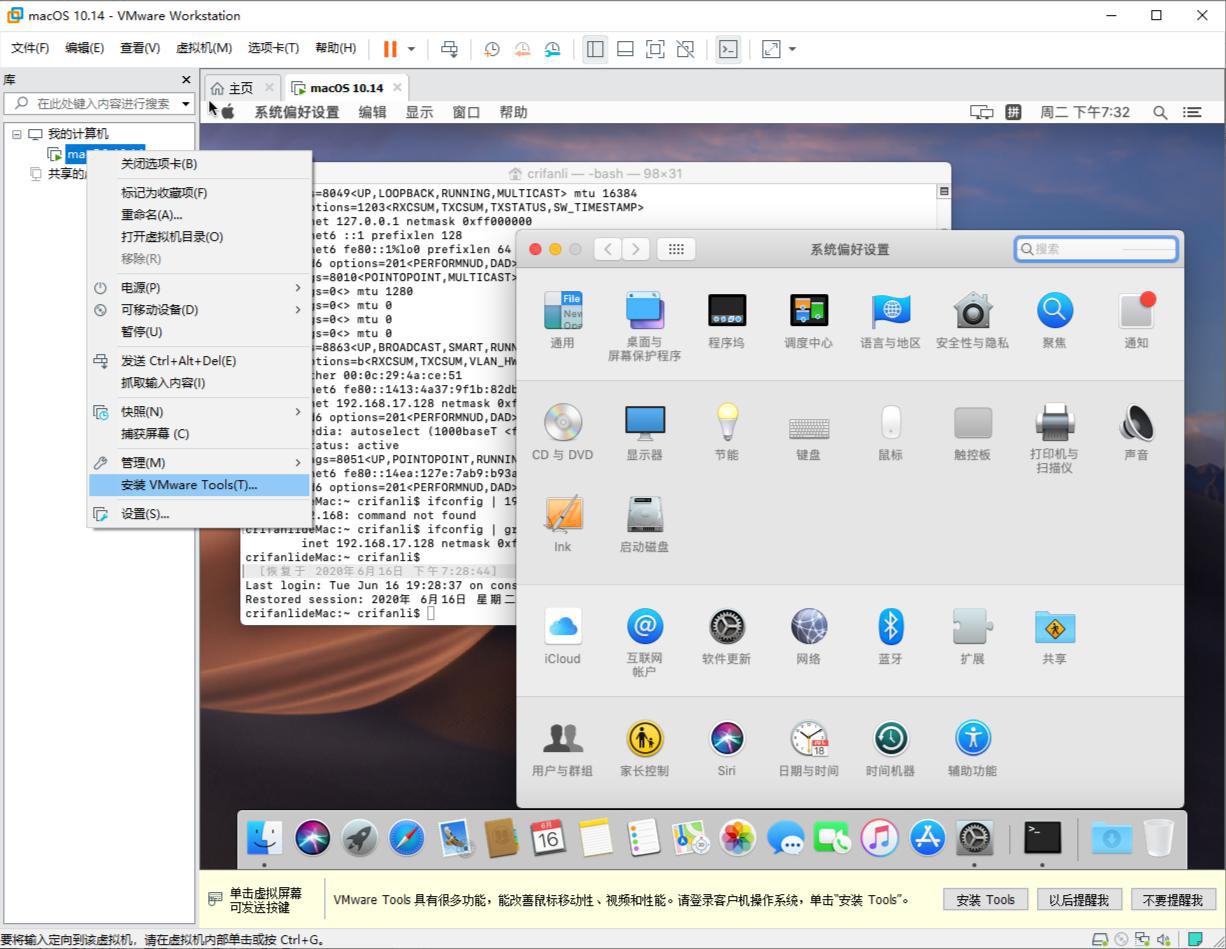Screen dimensions: 1226x949
Task: Open Accessibility (辅助功能) preferences
Action: click(972, 739)
